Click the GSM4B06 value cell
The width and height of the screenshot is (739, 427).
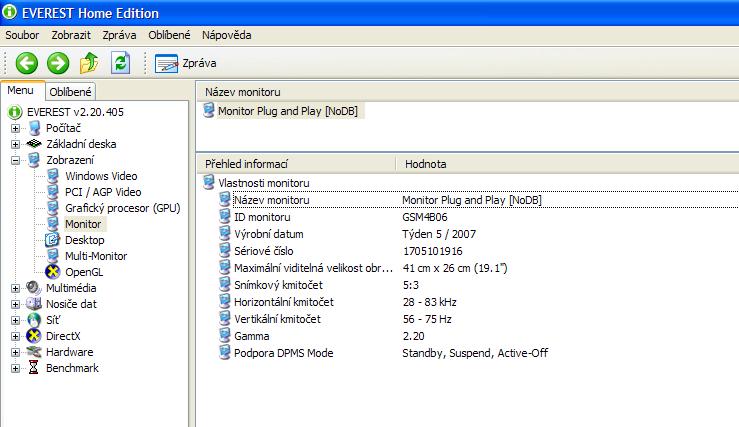(425, 217)
